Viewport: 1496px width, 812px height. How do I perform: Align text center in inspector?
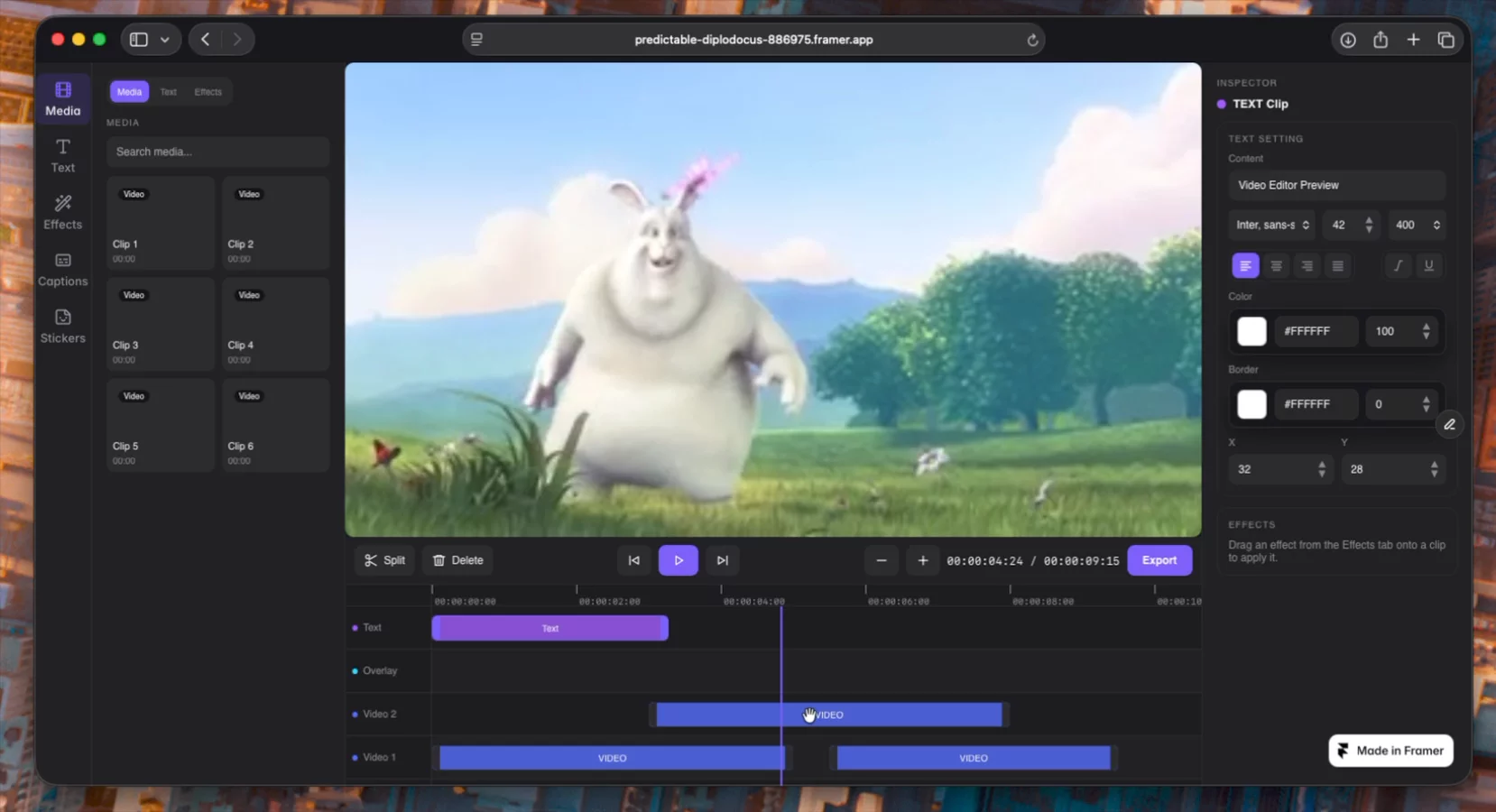pyautogui.click(x=1276, y=265)
